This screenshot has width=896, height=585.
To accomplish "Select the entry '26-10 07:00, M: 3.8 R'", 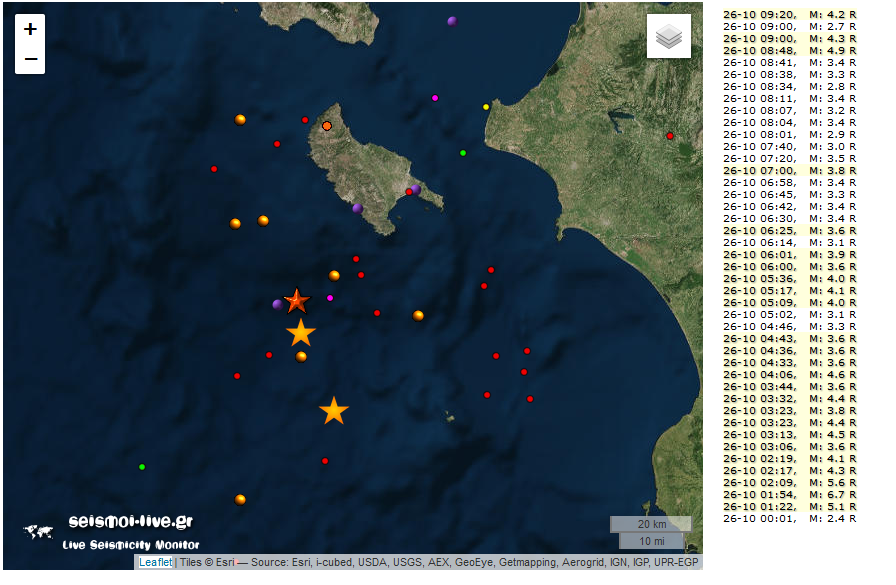I will click(789, 171).
